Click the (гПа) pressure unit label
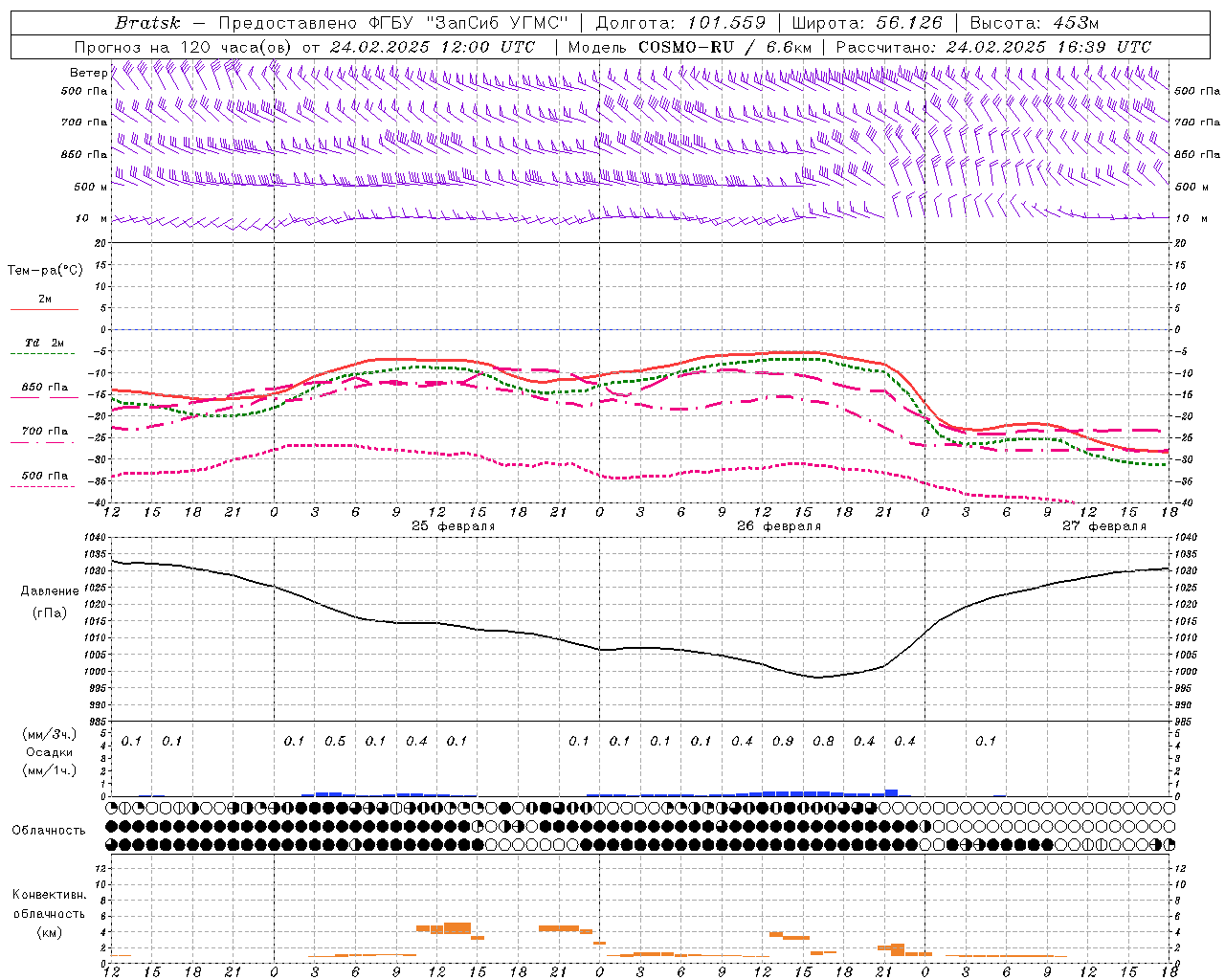 coord(50,613)
